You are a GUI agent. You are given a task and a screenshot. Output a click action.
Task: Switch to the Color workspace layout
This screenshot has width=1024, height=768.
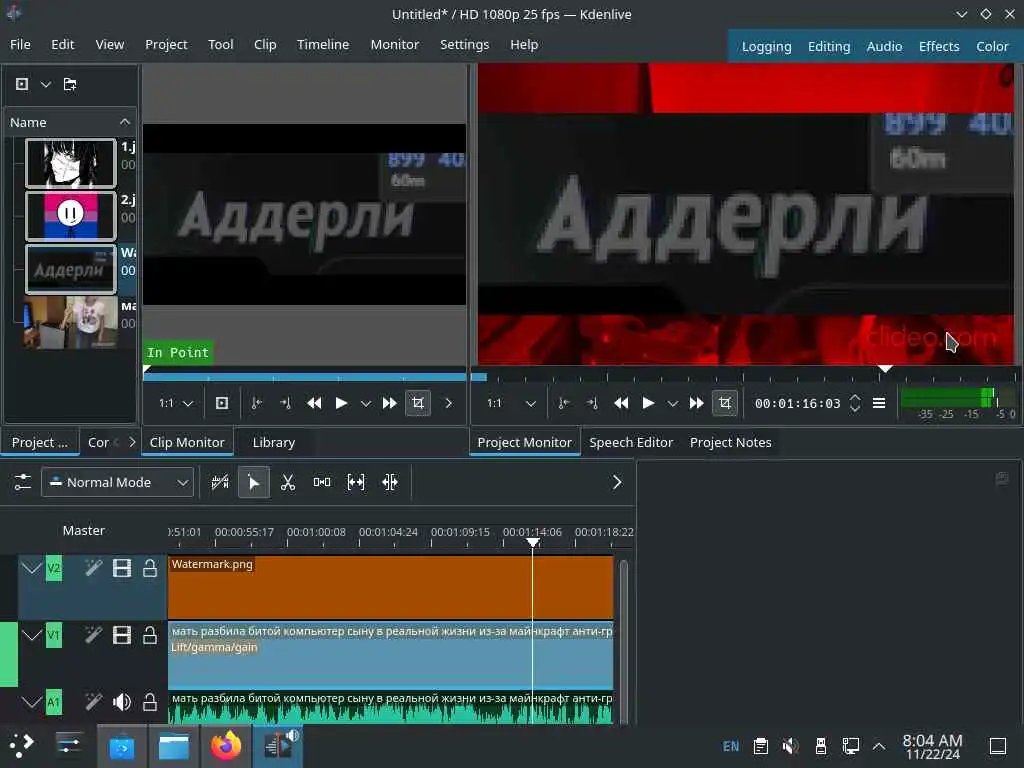(x=992, y=46)
